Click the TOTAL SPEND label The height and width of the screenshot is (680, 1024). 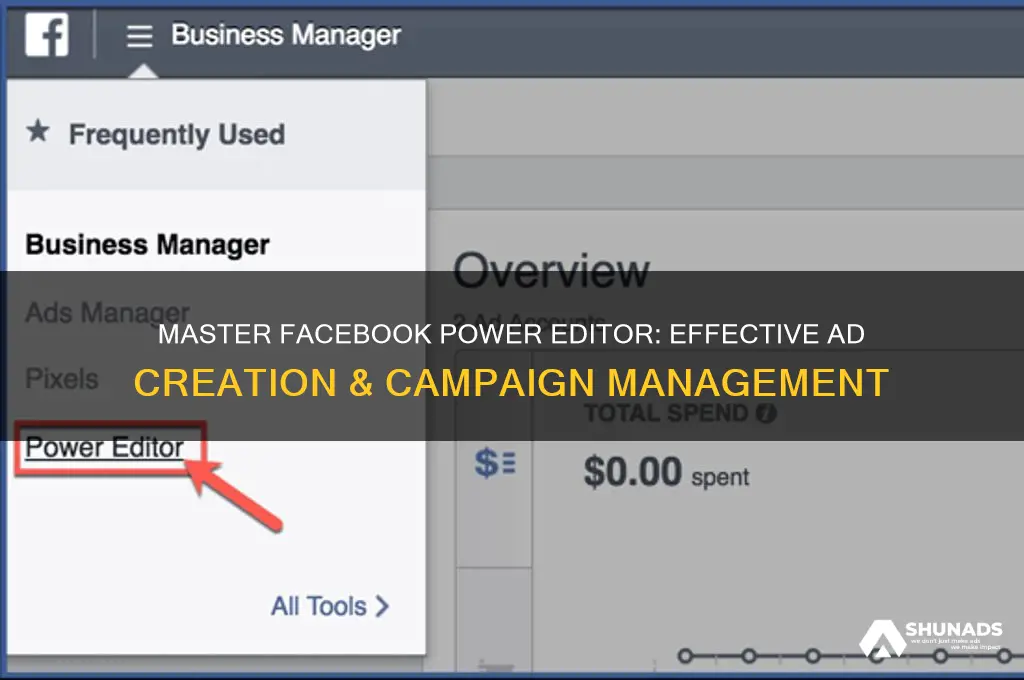pyautogui.click(x=666, y=413)
